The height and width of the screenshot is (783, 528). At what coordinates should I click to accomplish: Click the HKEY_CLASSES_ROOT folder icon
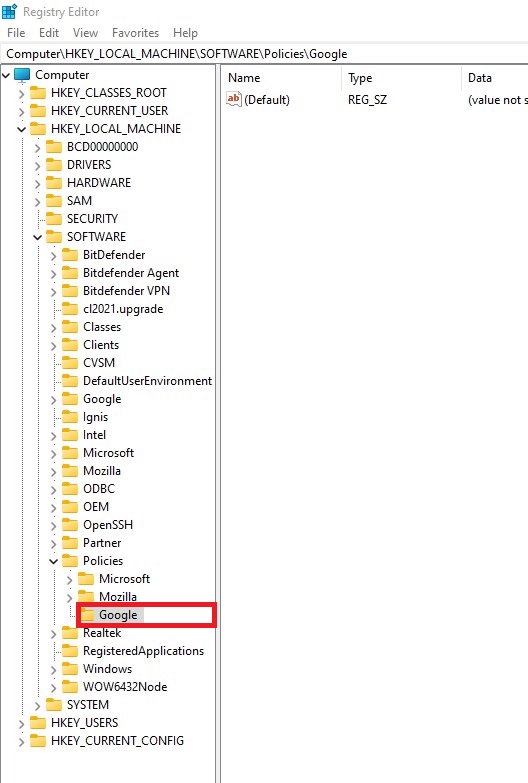tap(38, 93)
